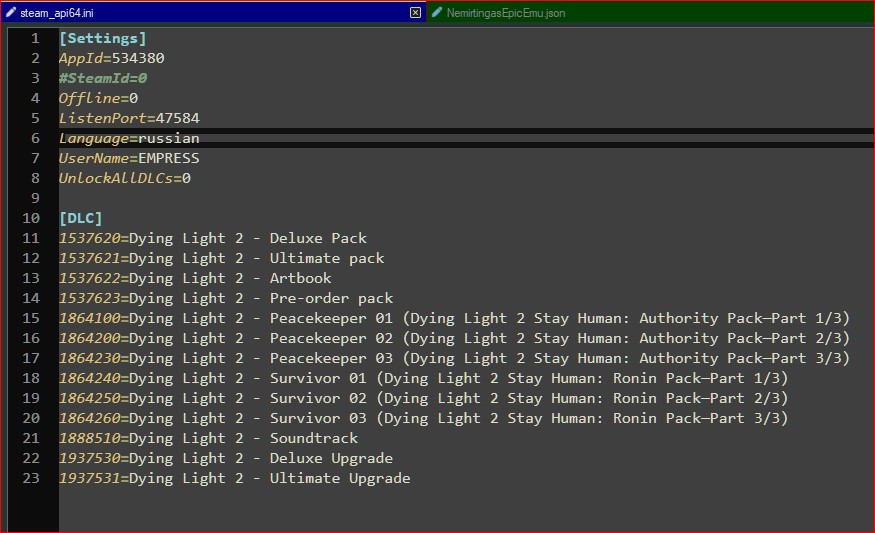The height and width of the screenshot is (533, 875).
Task: Click the AppId value 534380
Action: [138, 58]
